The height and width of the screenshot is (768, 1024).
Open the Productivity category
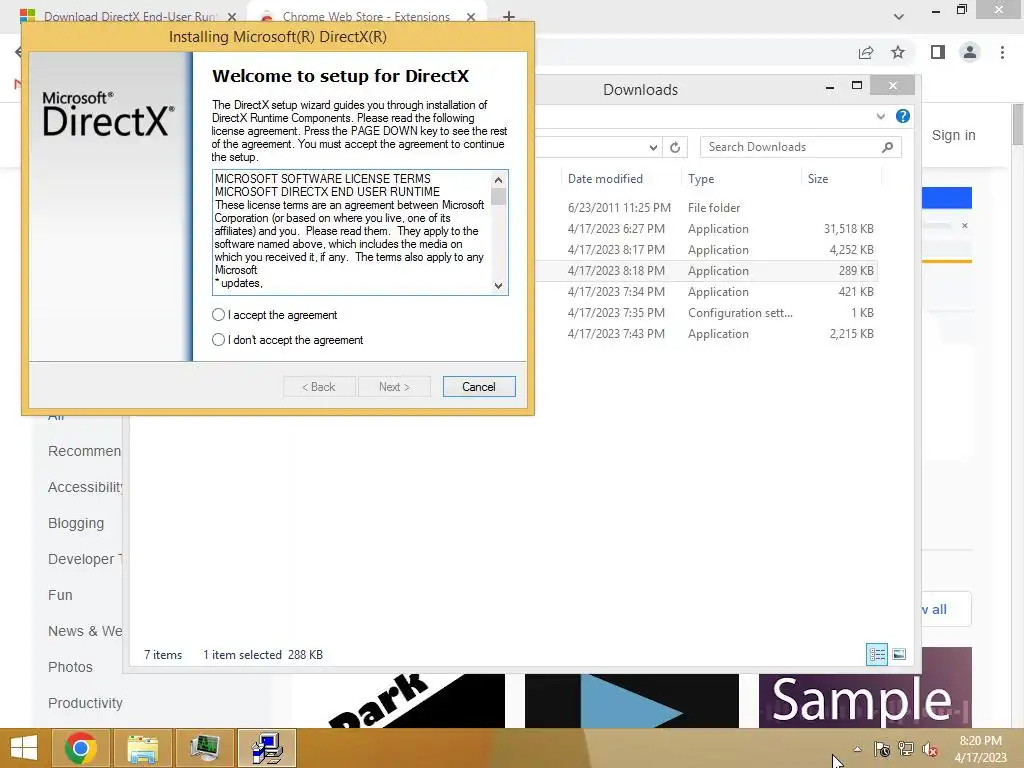85,703
